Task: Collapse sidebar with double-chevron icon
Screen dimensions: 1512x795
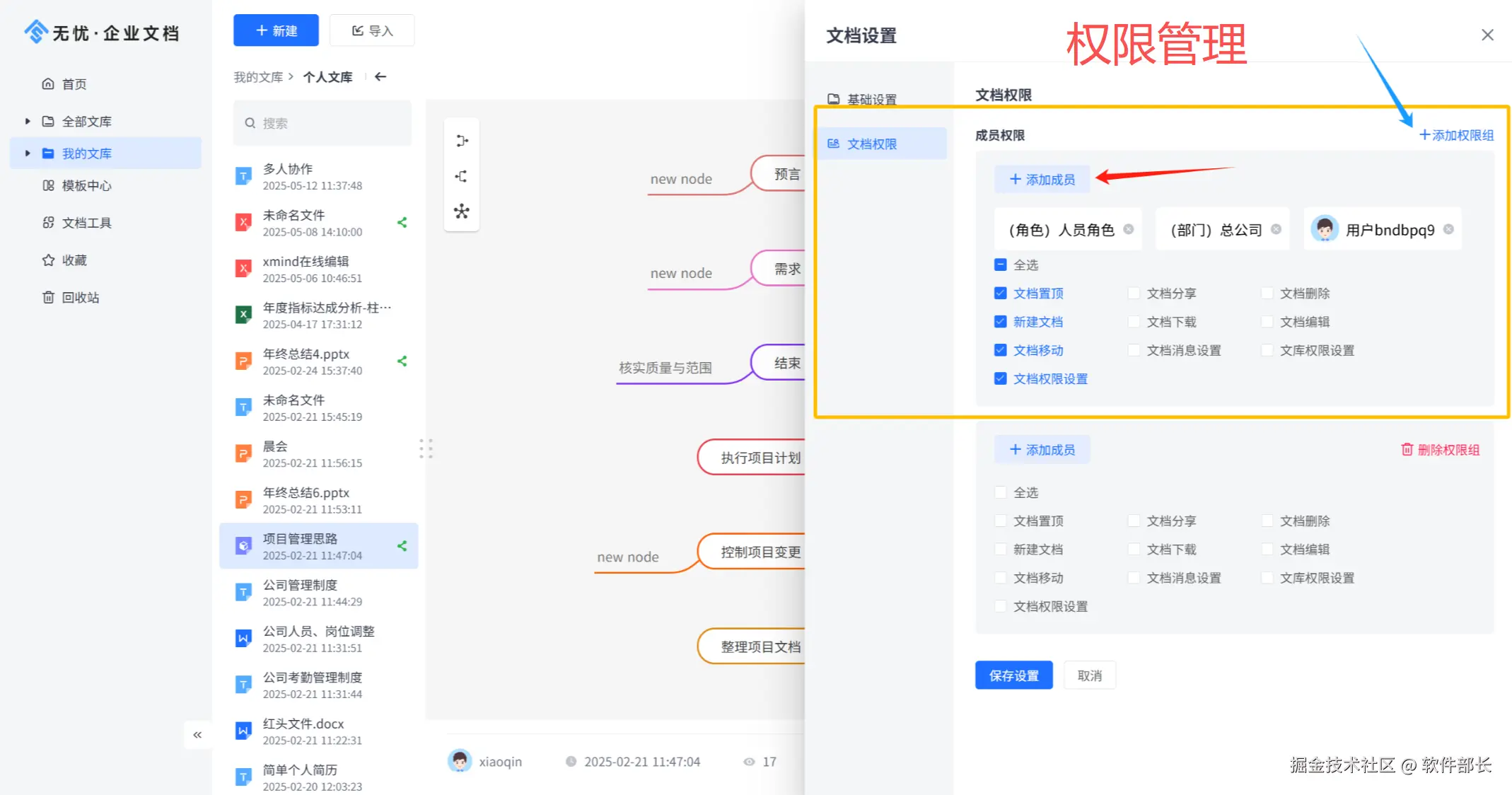Action: pyautogui.click(x=197, y=735)
